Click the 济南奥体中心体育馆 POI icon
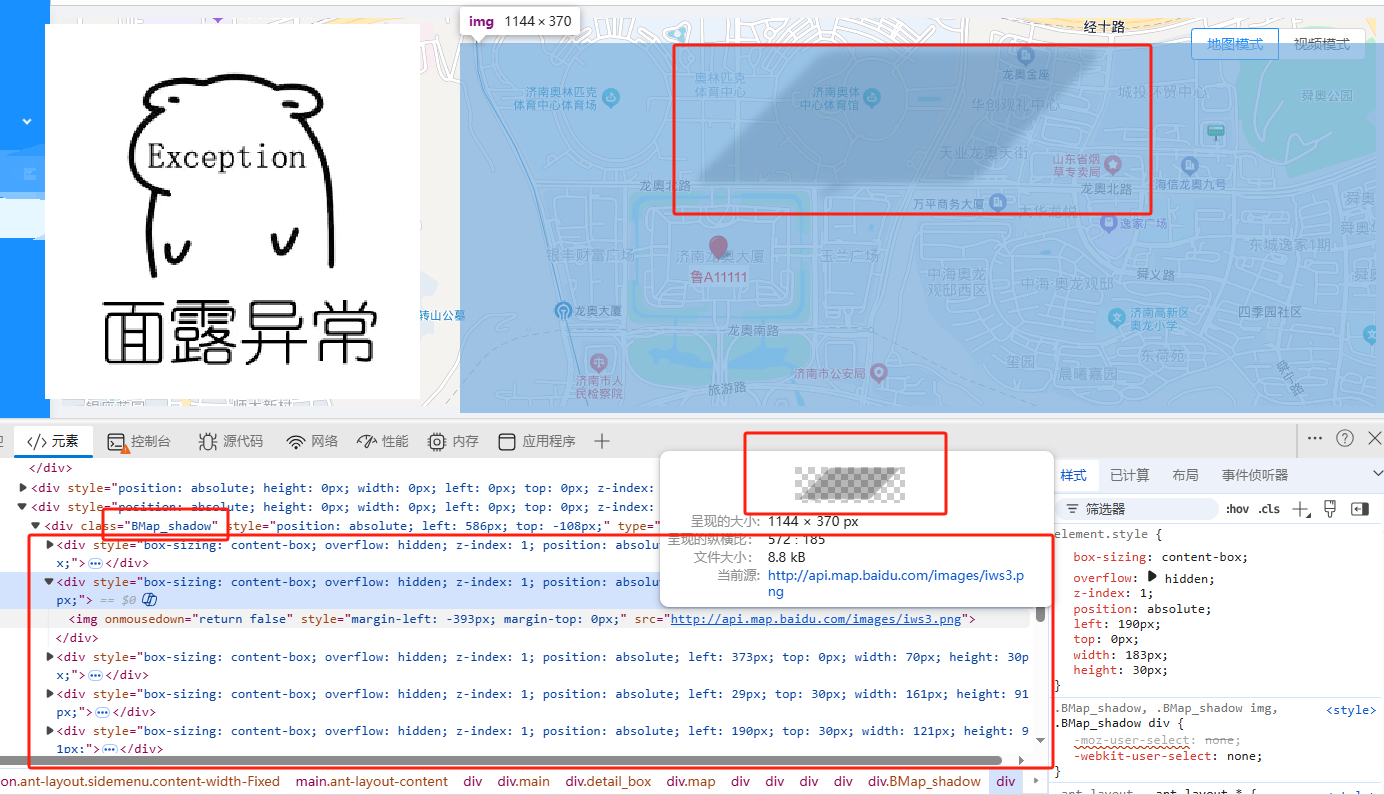 pyautogui.click(x=872, y=97)
